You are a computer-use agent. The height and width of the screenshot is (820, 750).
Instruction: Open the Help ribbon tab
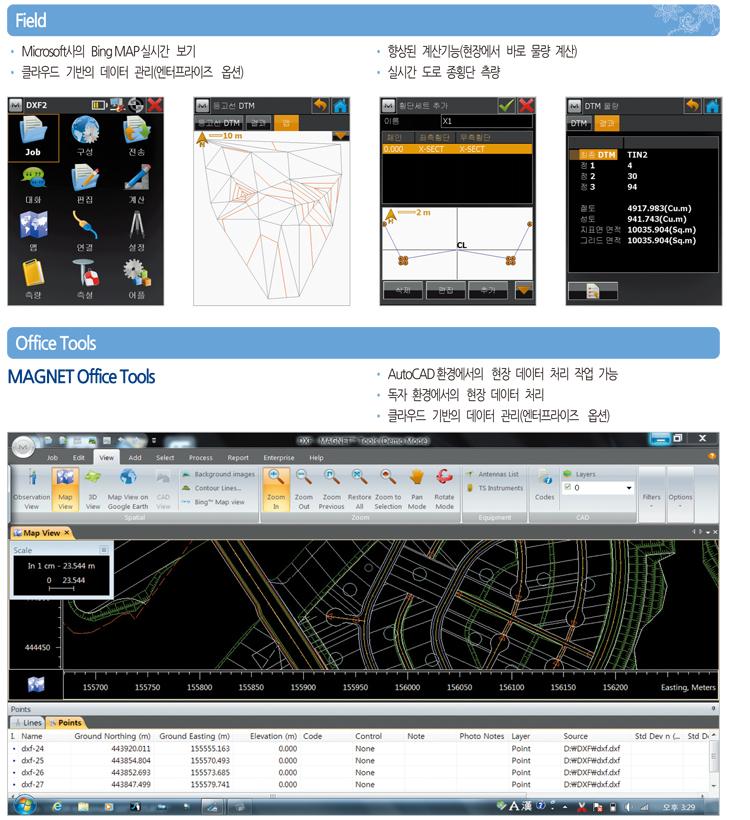[316, 458]
